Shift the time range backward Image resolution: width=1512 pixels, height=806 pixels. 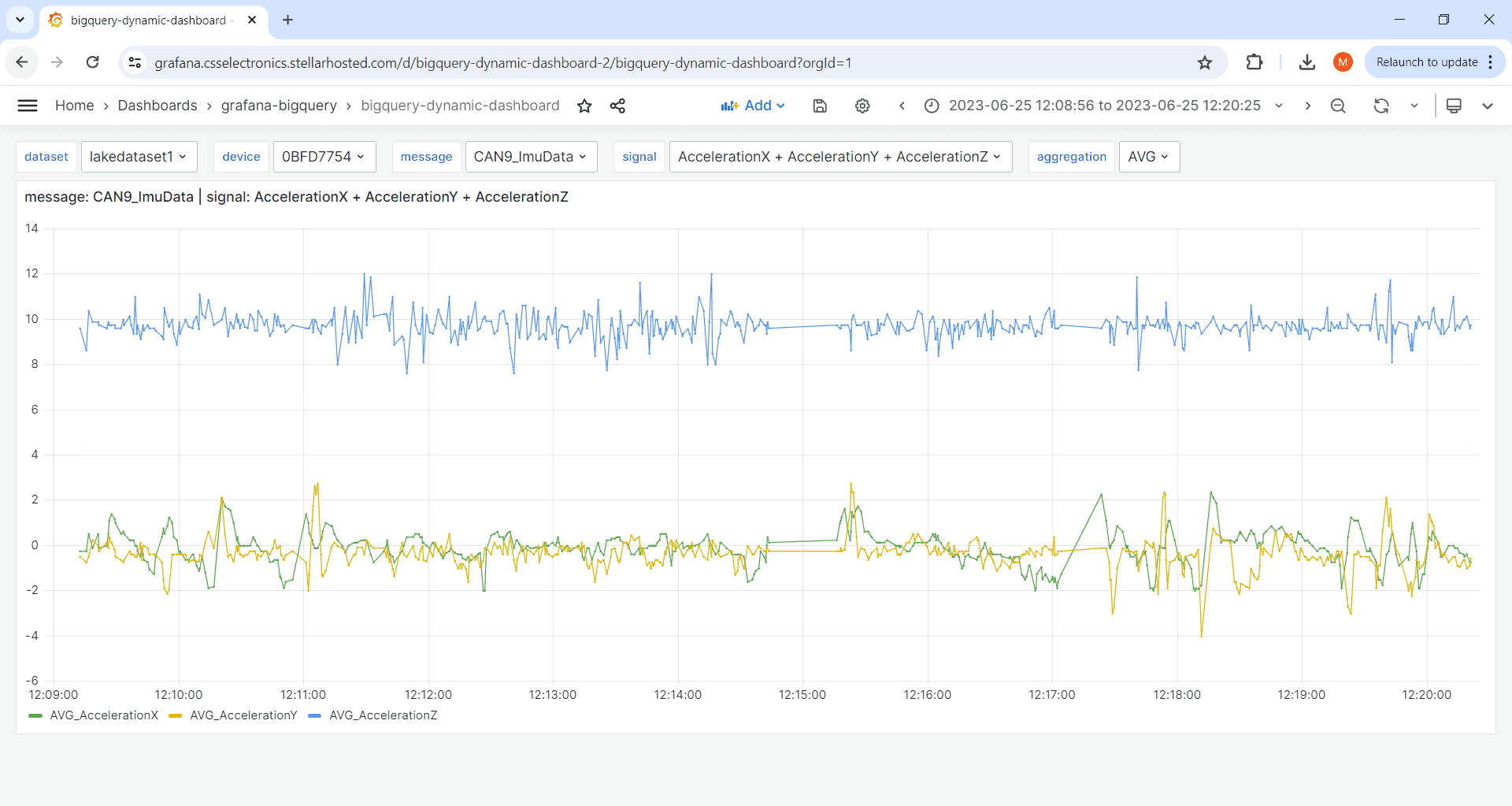pyautogui.click(x=902, y=105)
